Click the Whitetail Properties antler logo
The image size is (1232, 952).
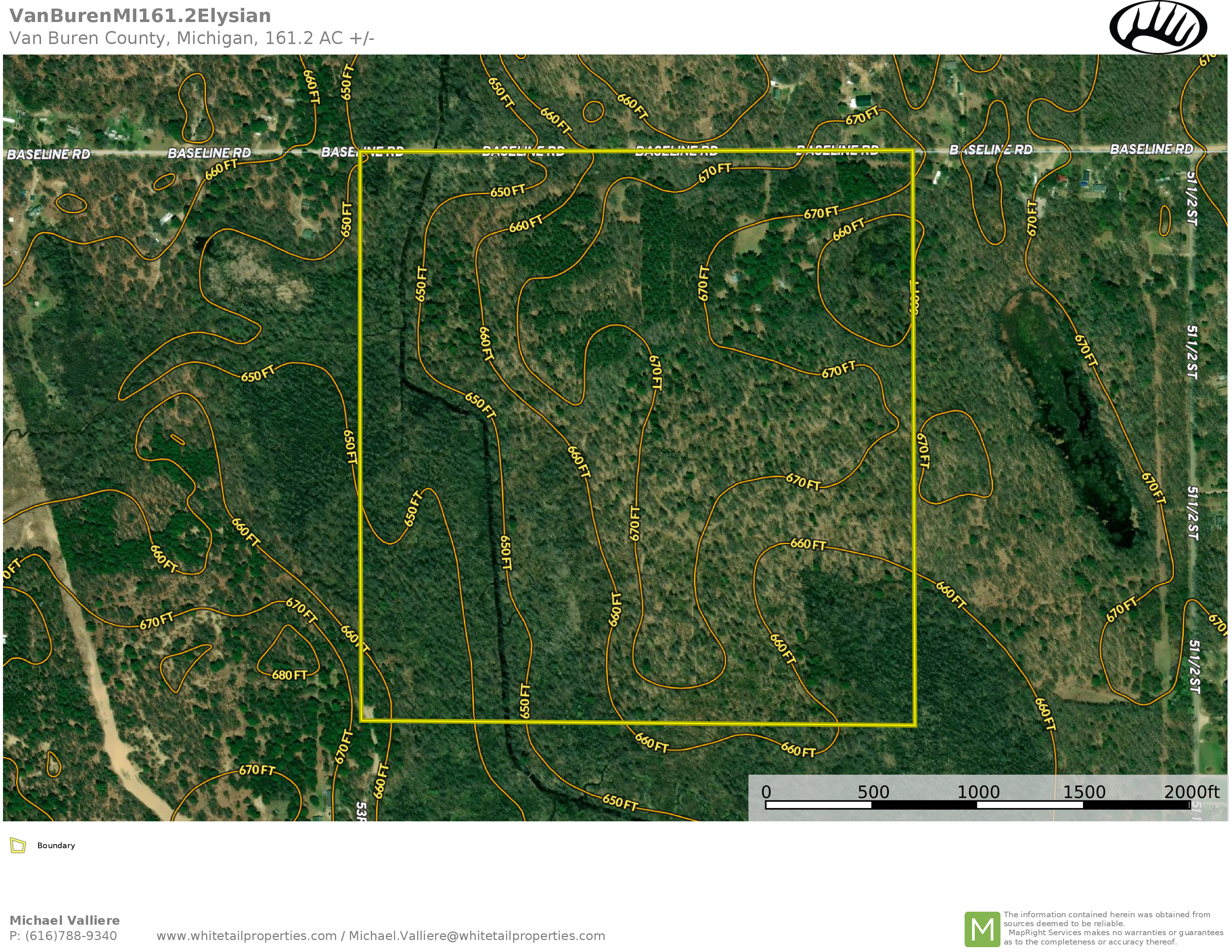coord(1158,27)
